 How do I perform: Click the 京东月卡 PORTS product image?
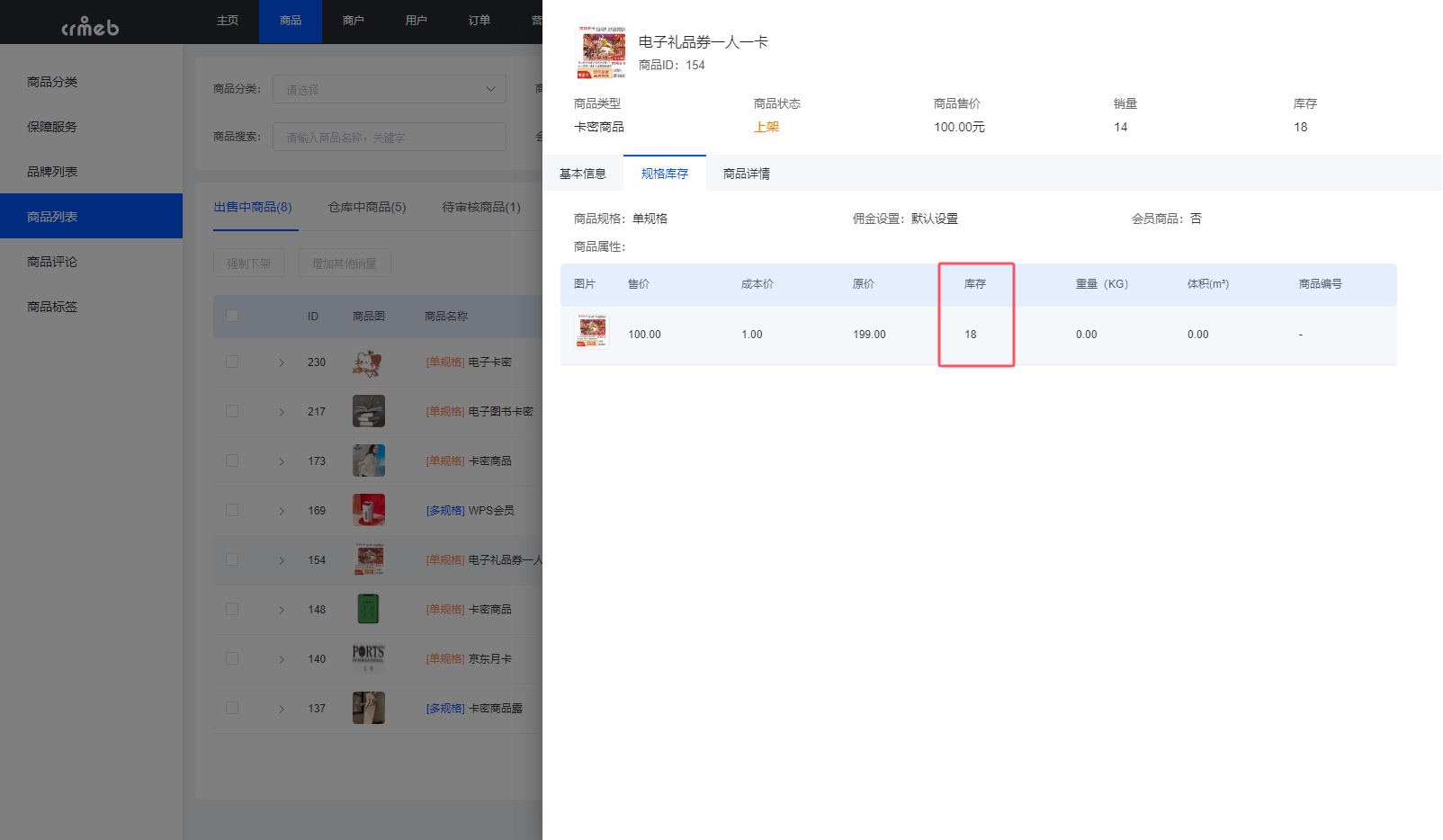point(368,658)
